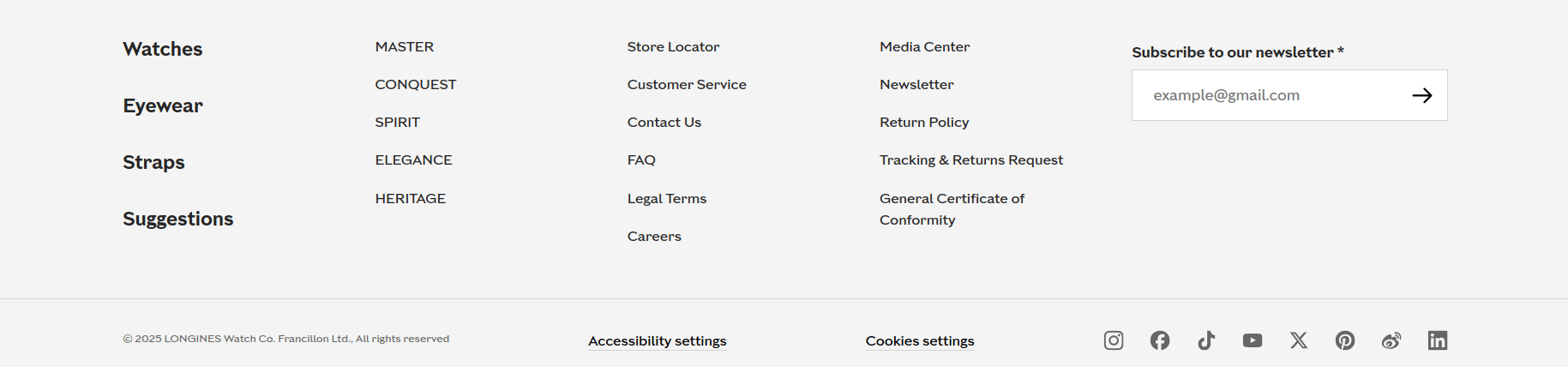Click the X (Twitter) icon
This screenshot has height=367, width=1568.
point(1299,340)
